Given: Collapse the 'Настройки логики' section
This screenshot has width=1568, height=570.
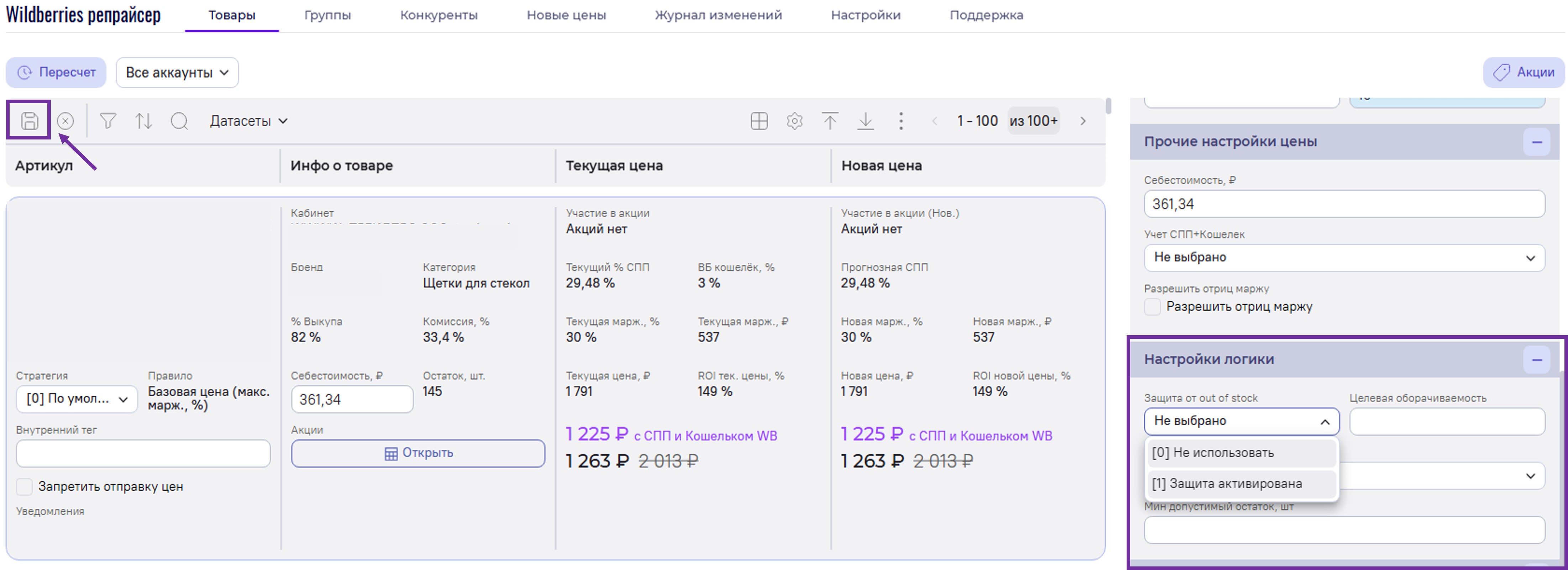Looking at the screenshot, I should click(x=1536, y=359).
